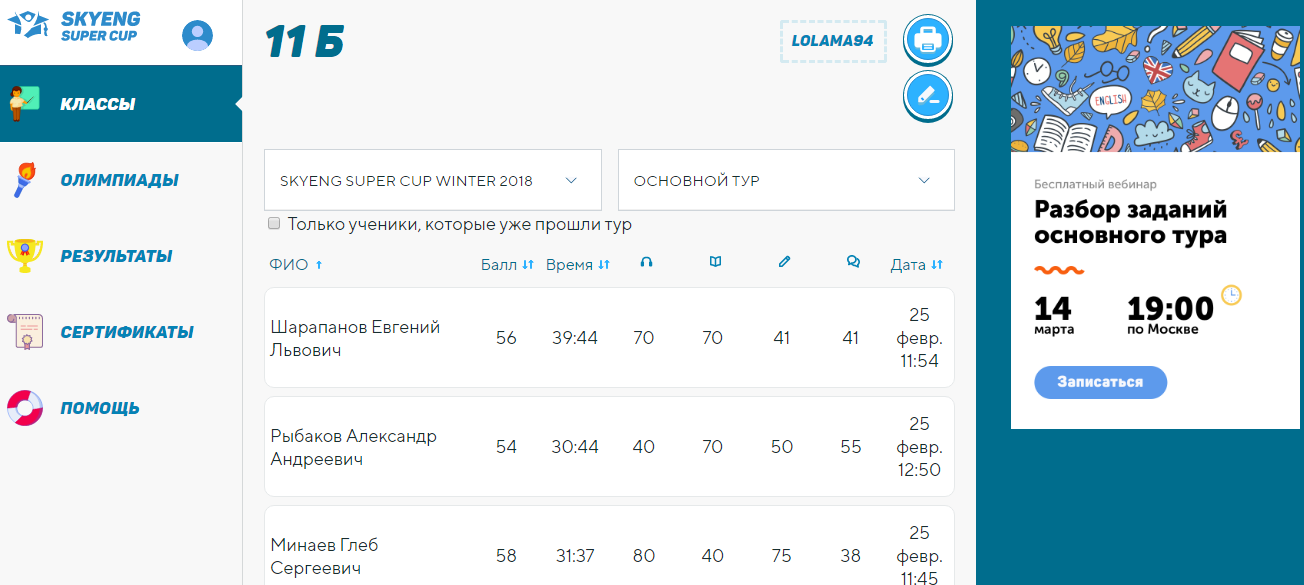The width and height of the screenshot is (1304, 585).
Task: Edit class 11 Б with pencil button
Action: coord(928,97)
